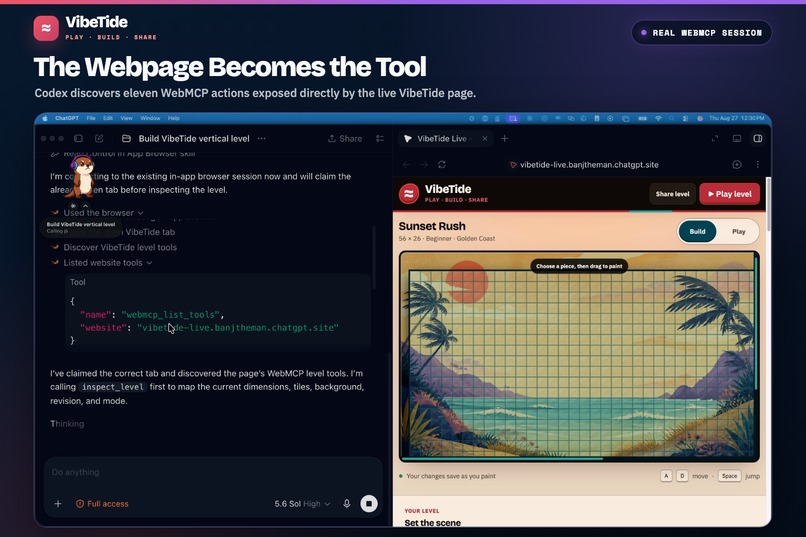This screenshot has width=806, height=537.
Task: Click the D key hint
Action: (682, 476)
